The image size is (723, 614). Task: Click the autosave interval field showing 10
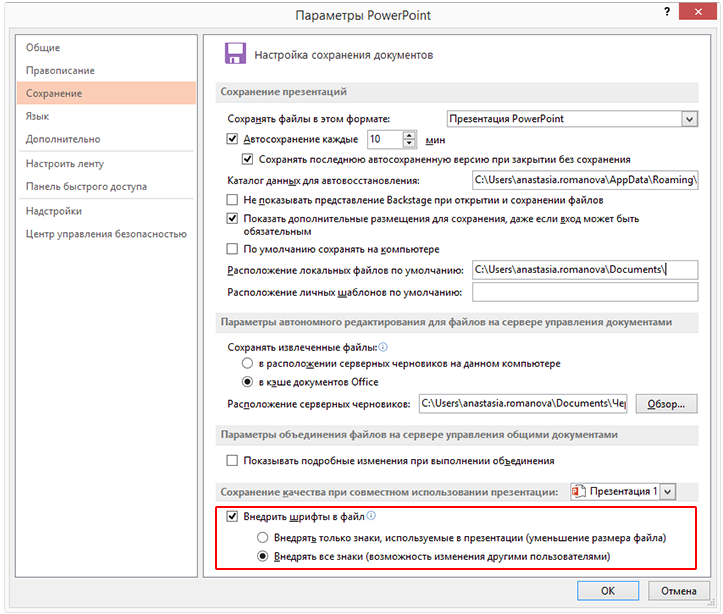click(385, 139)
